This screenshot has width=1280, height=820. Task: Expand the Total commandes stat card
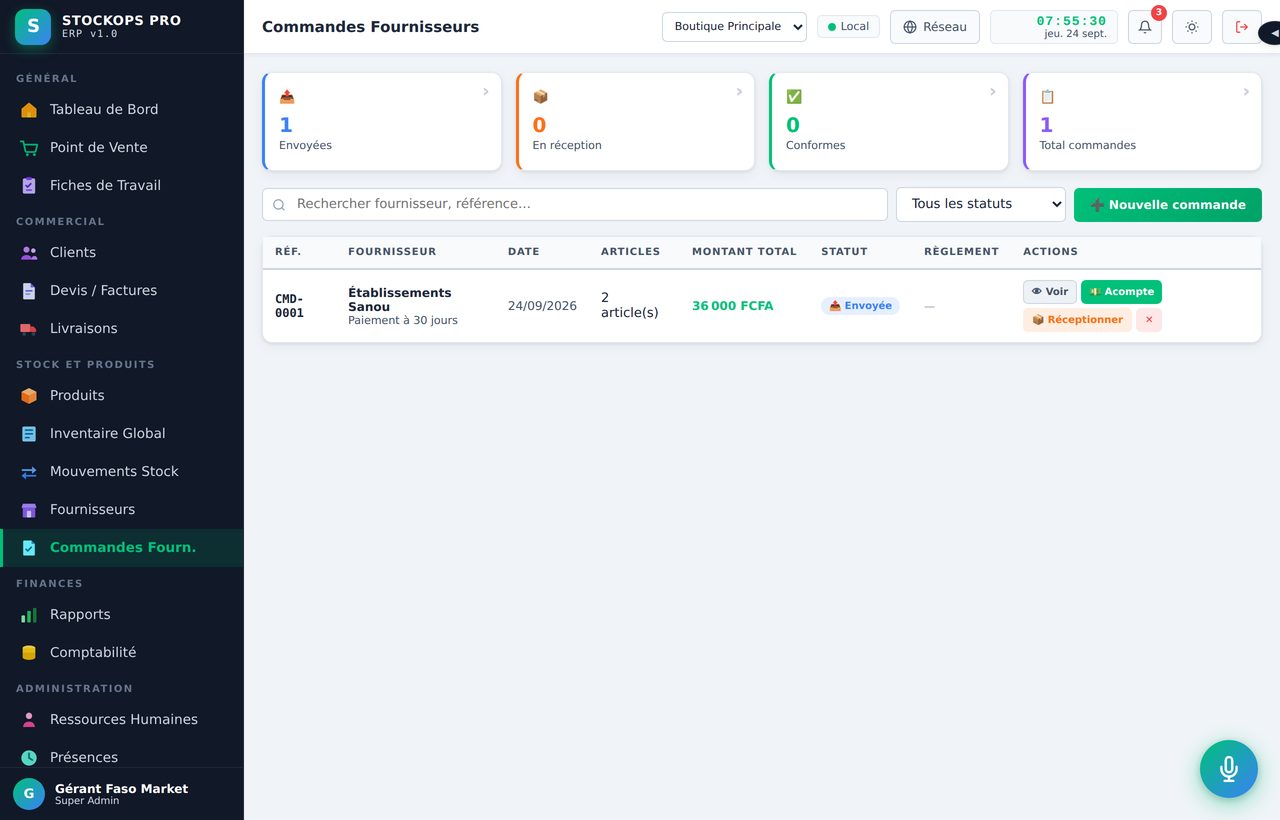click(1142, 121)
